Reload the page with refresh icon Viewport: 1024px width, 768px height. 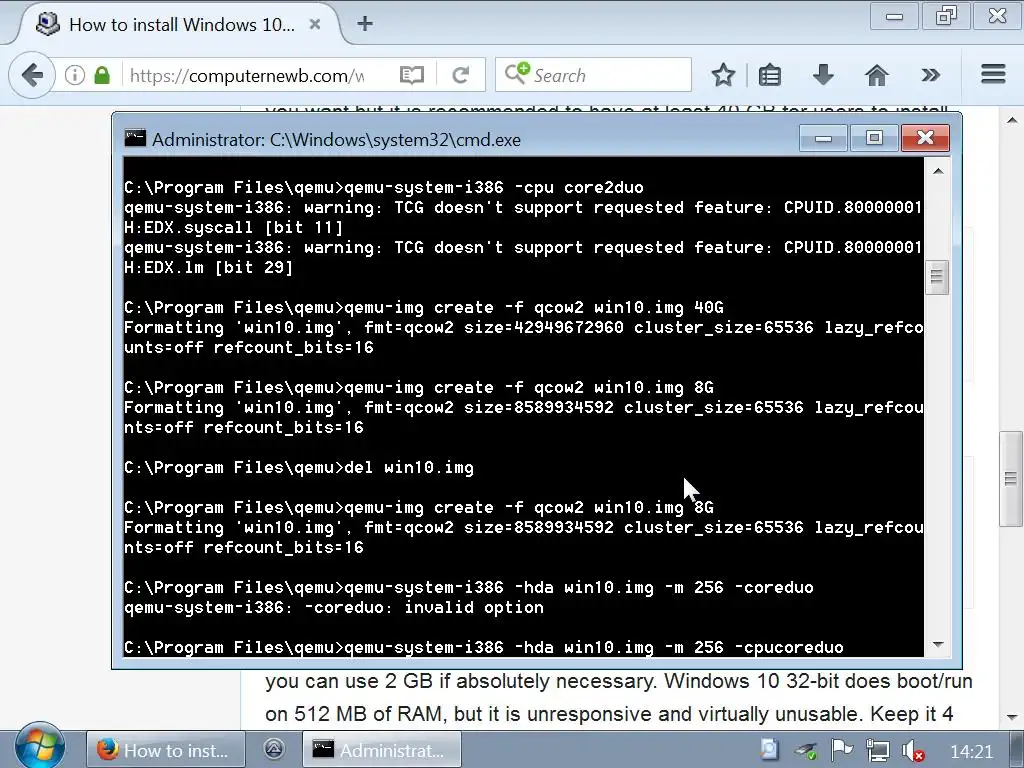tap(461, 75)
